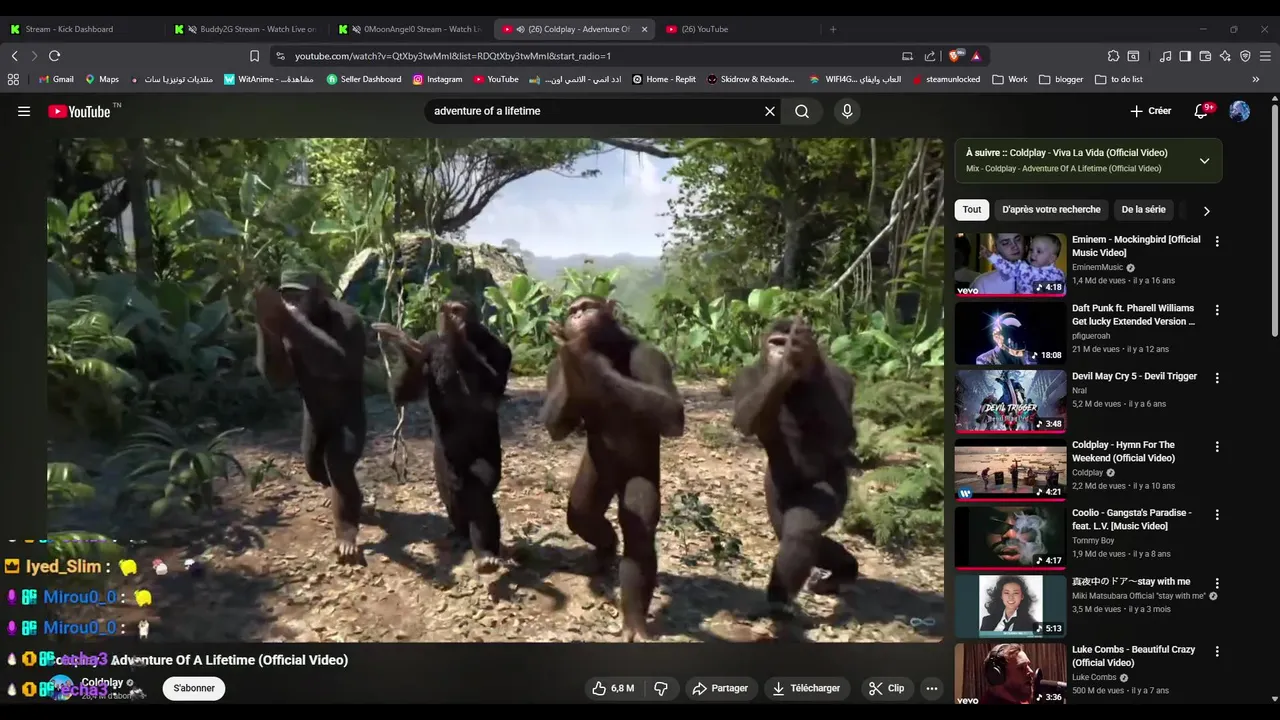Click the video player to pause
This screenshot has width=1280, height=720.
495,390
